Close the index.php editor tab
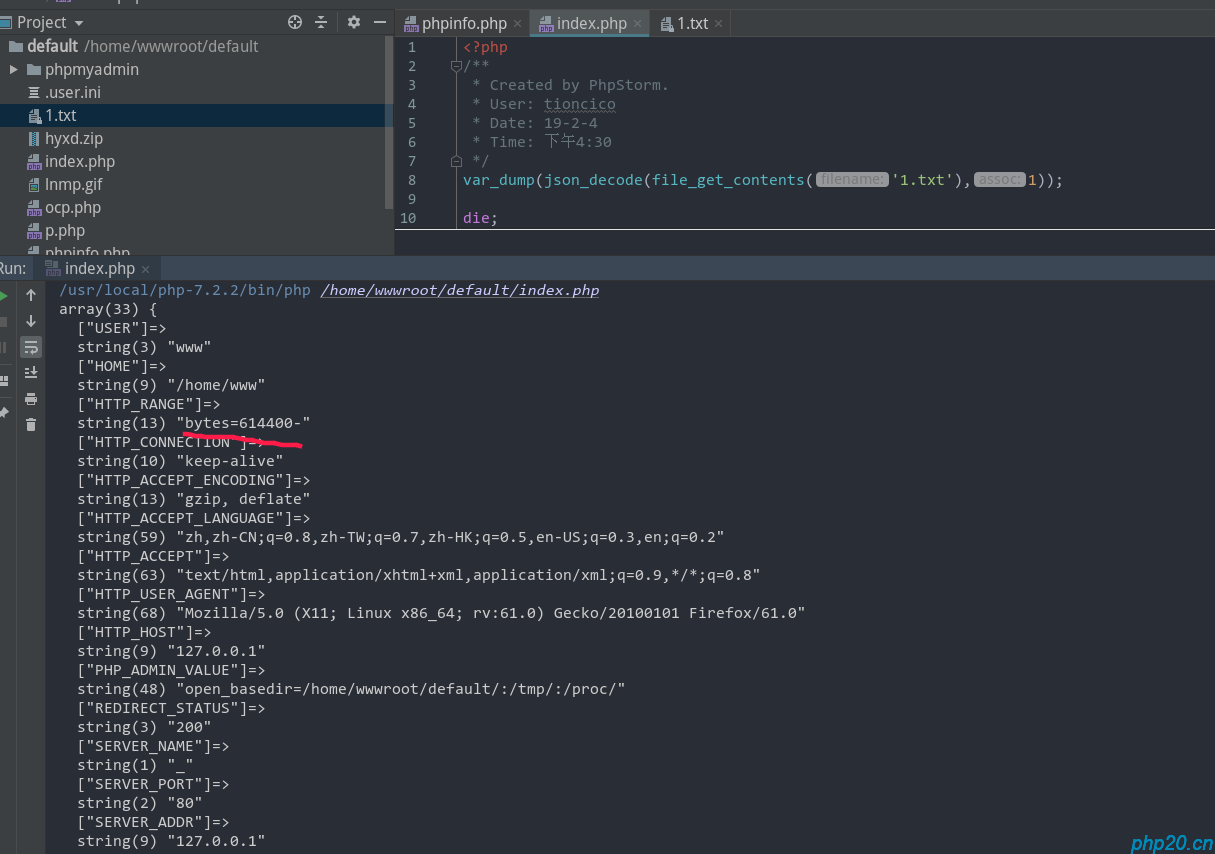1215x854 pixels. pyautogui.click(x=637, y=23)
